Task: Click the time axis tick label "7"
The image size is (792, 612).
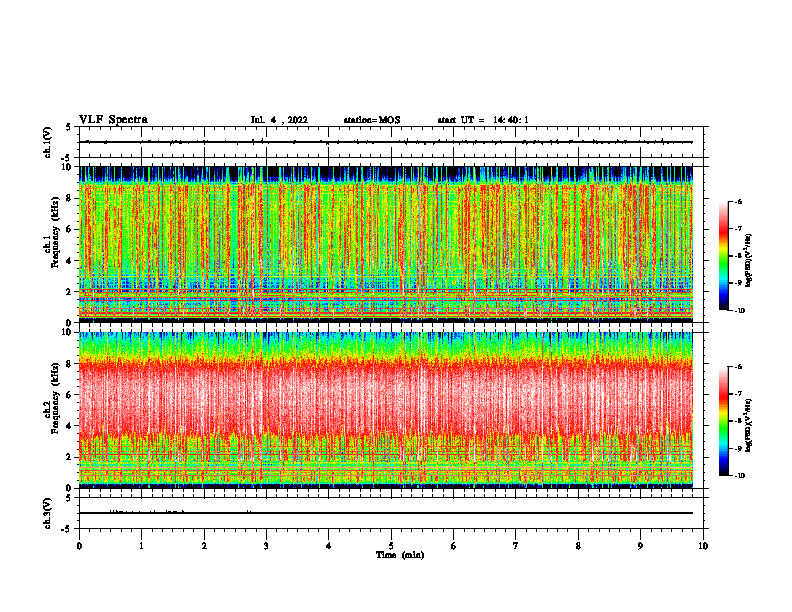Action: point(516,546)
